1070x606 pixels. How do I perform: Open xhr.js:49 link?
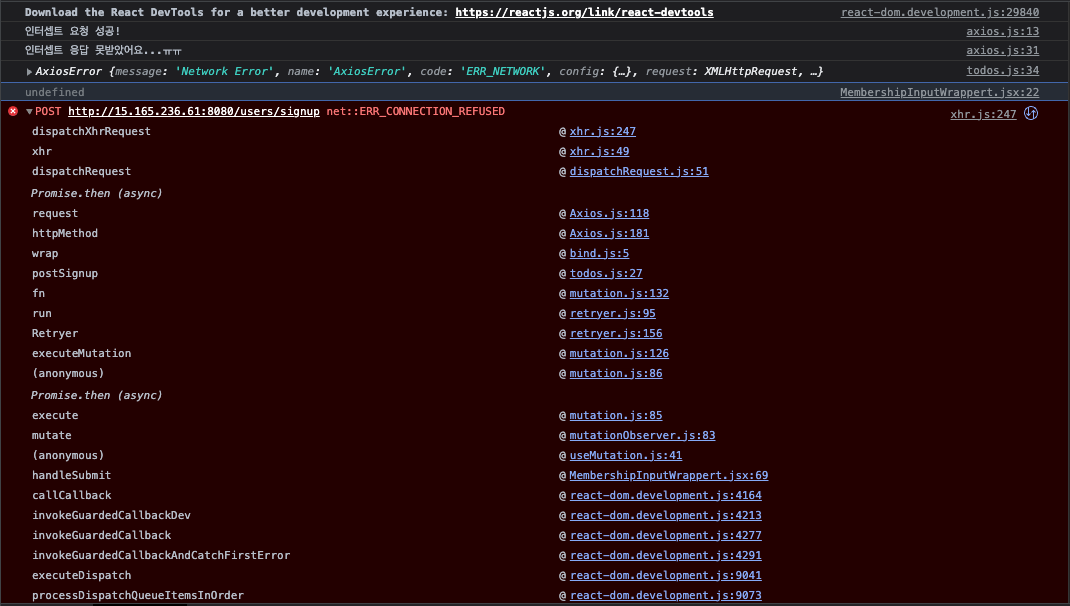599,152
